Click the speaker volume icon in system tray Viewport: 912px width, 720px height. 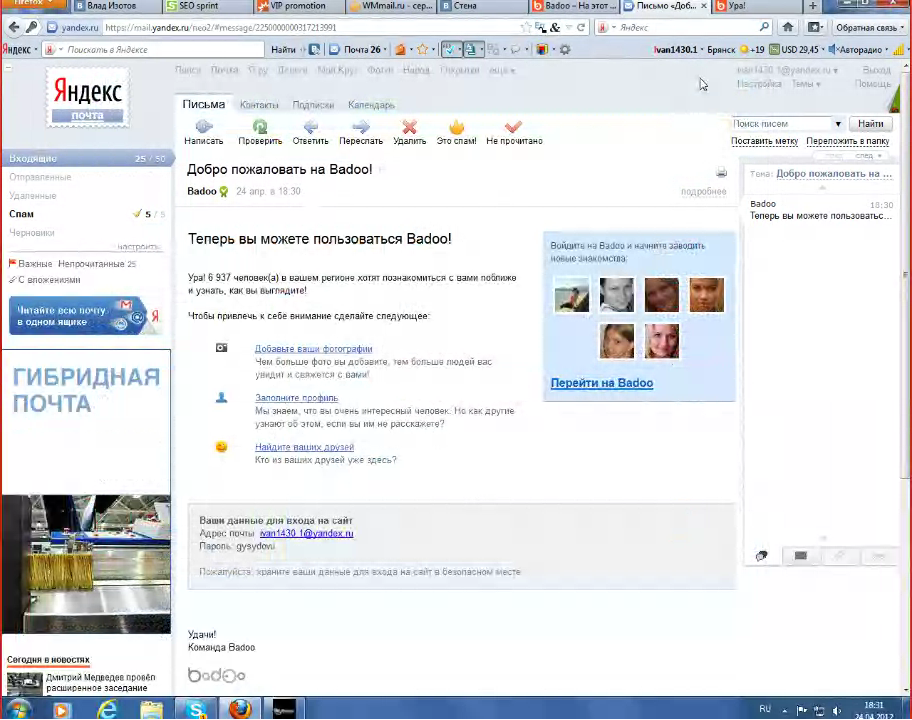(x=837, y=710)
